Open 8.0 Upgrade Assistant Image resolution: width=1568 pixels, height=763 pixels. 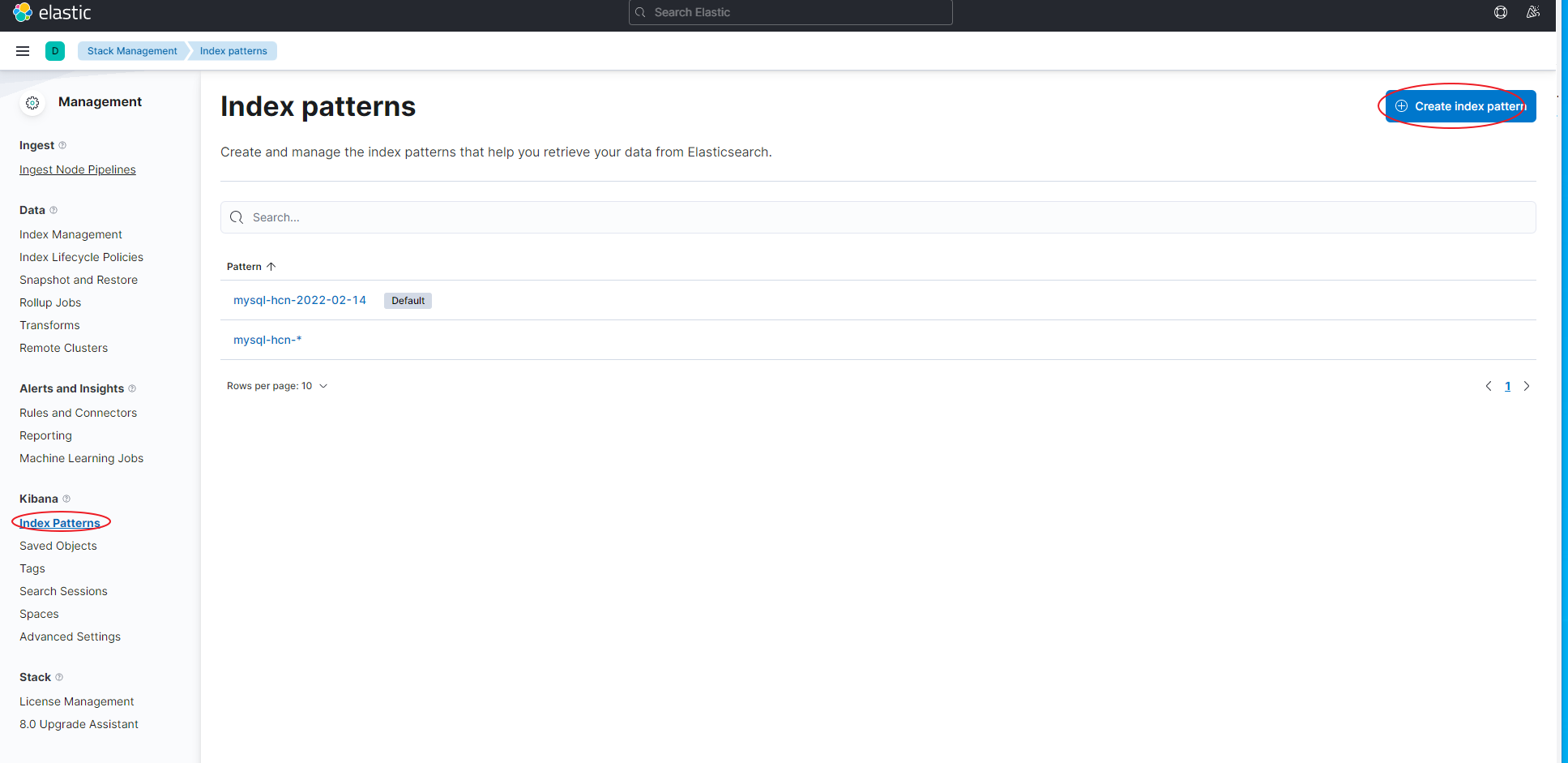click(79, 724)
